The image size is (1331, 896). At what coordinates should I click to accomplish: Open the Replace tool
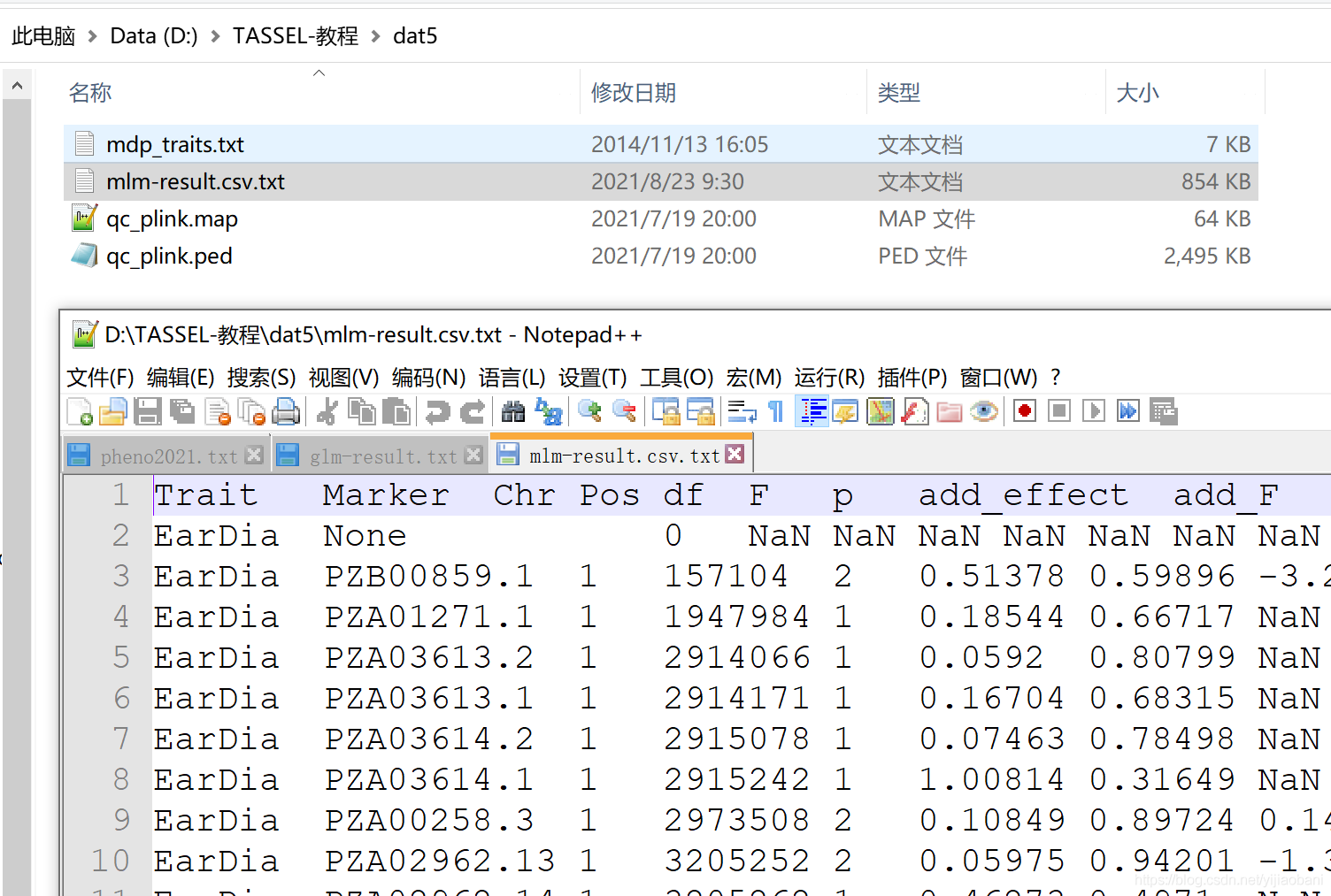pyautogui.click(x=550, y=411)
